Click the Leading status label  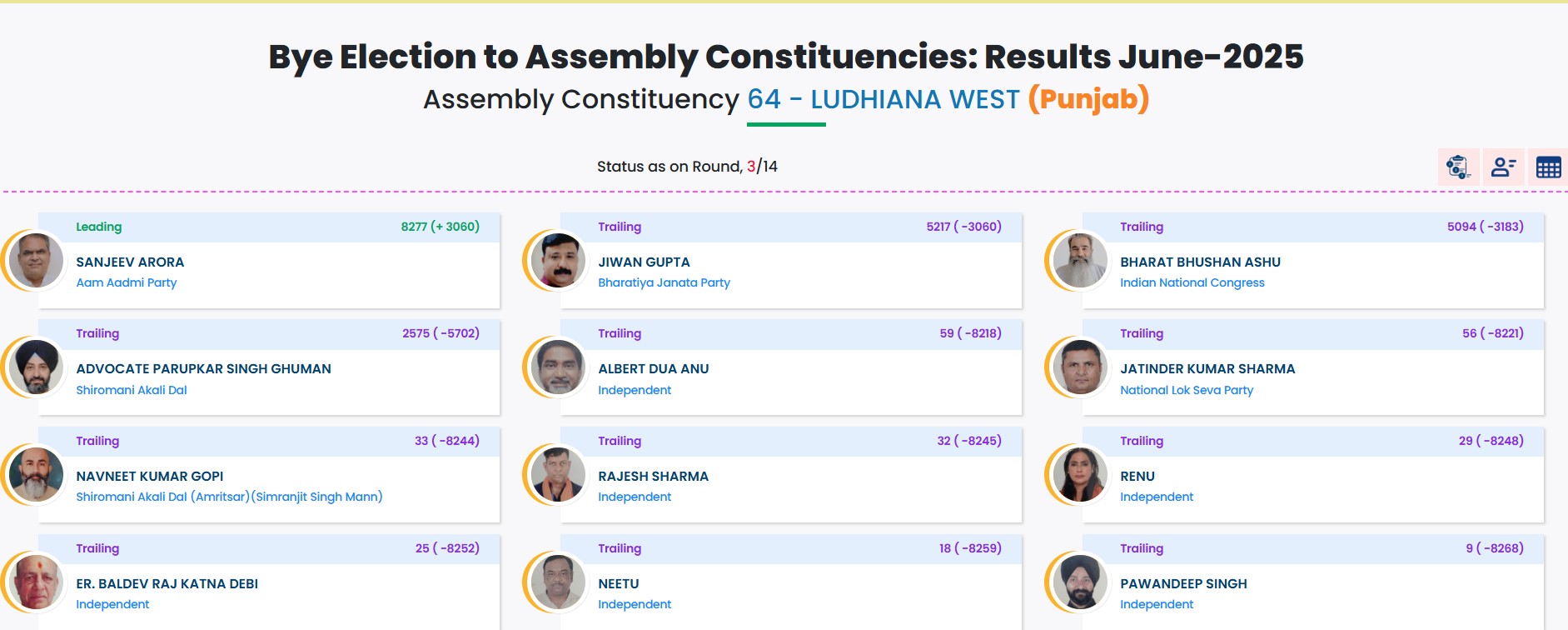pos(97,226)
